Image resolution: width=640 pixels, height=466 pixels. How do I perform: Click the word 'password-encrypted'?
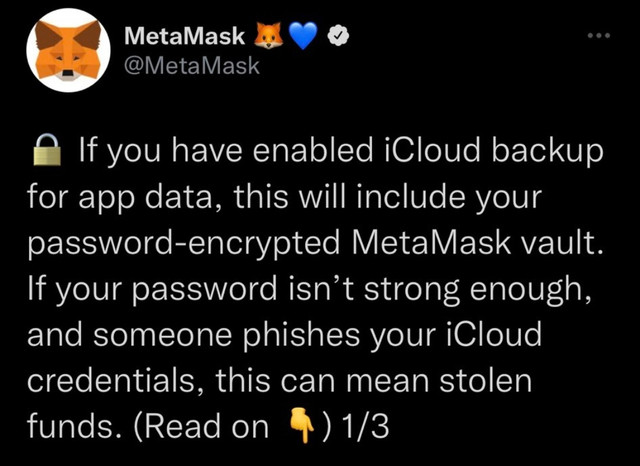click(x=183, y=244)
